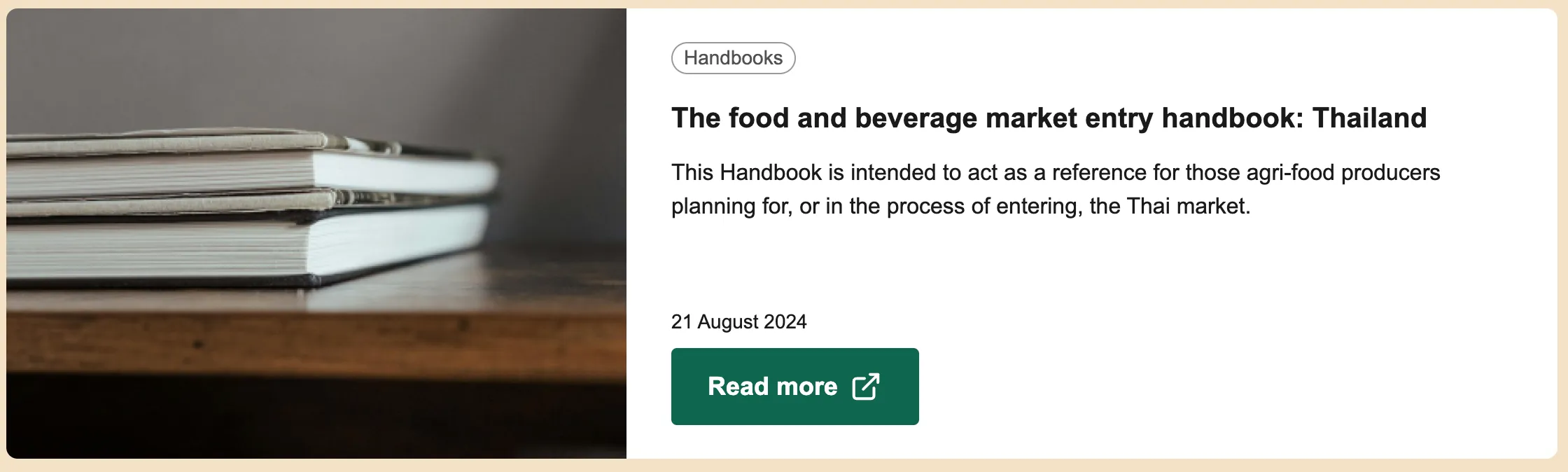
Task: Click the handbook description paragraph
Action: (1055, 189)
